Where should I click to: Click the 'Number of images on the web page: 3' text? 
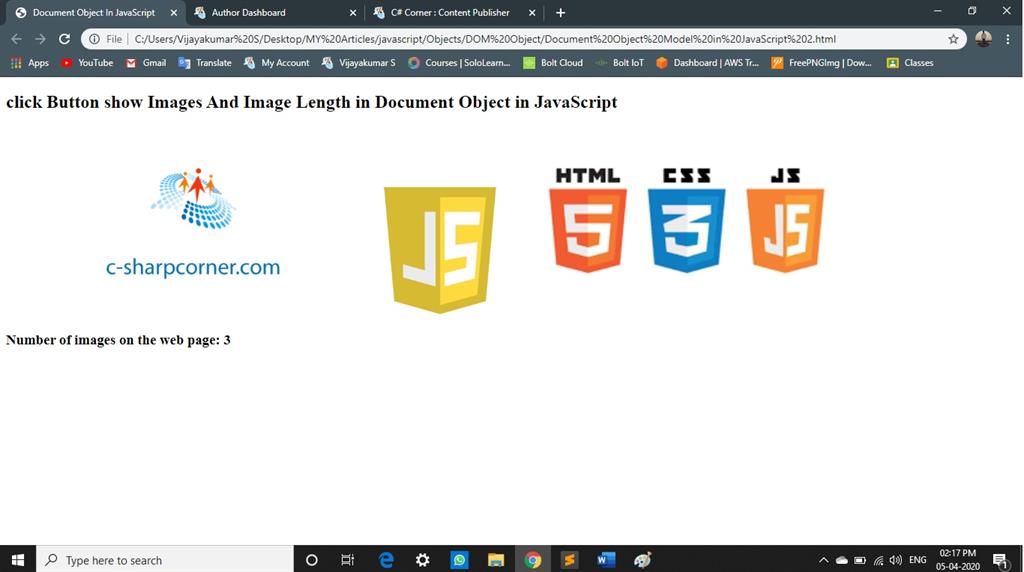118,340
